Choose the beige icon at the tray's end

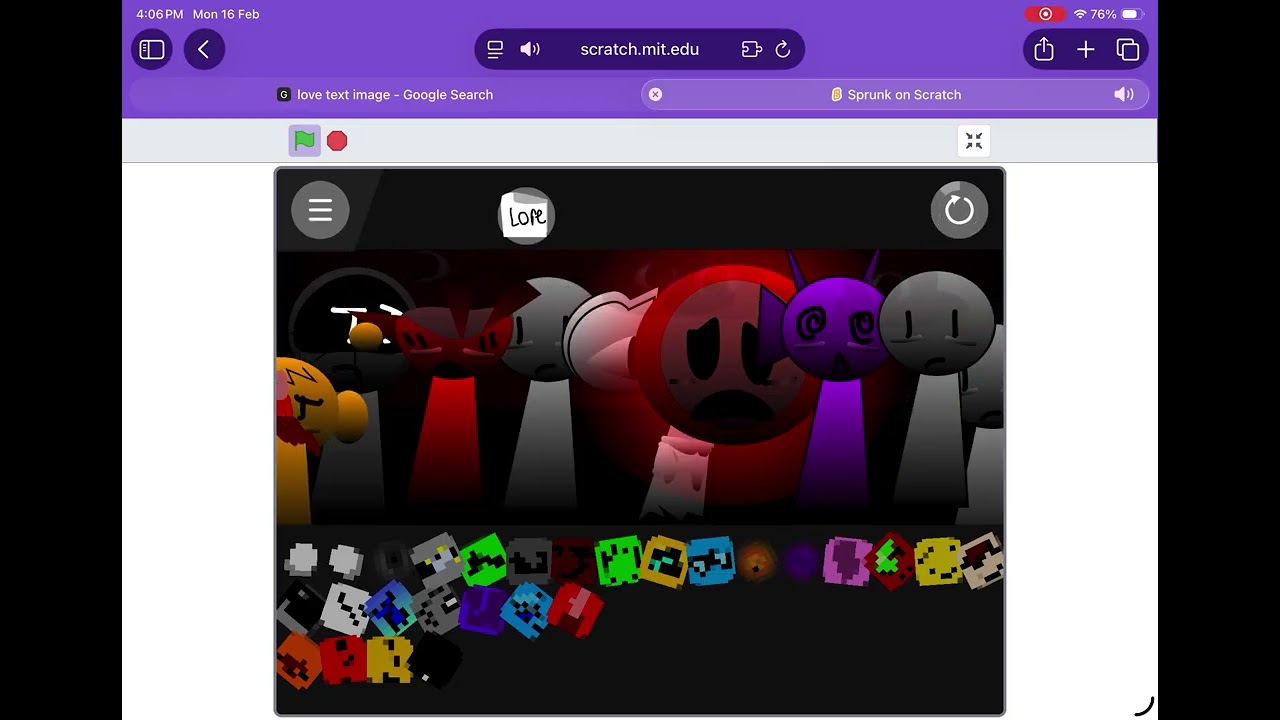tap(982, 560)
